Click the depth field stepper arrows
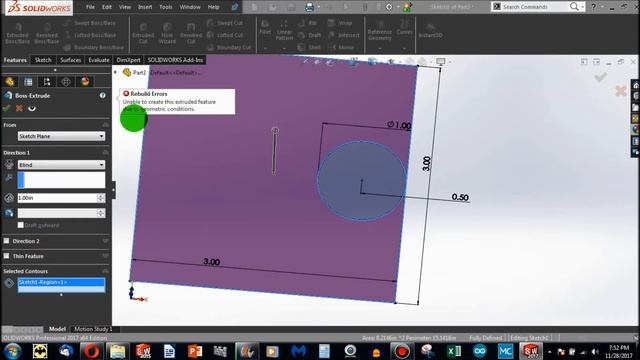 101,198
